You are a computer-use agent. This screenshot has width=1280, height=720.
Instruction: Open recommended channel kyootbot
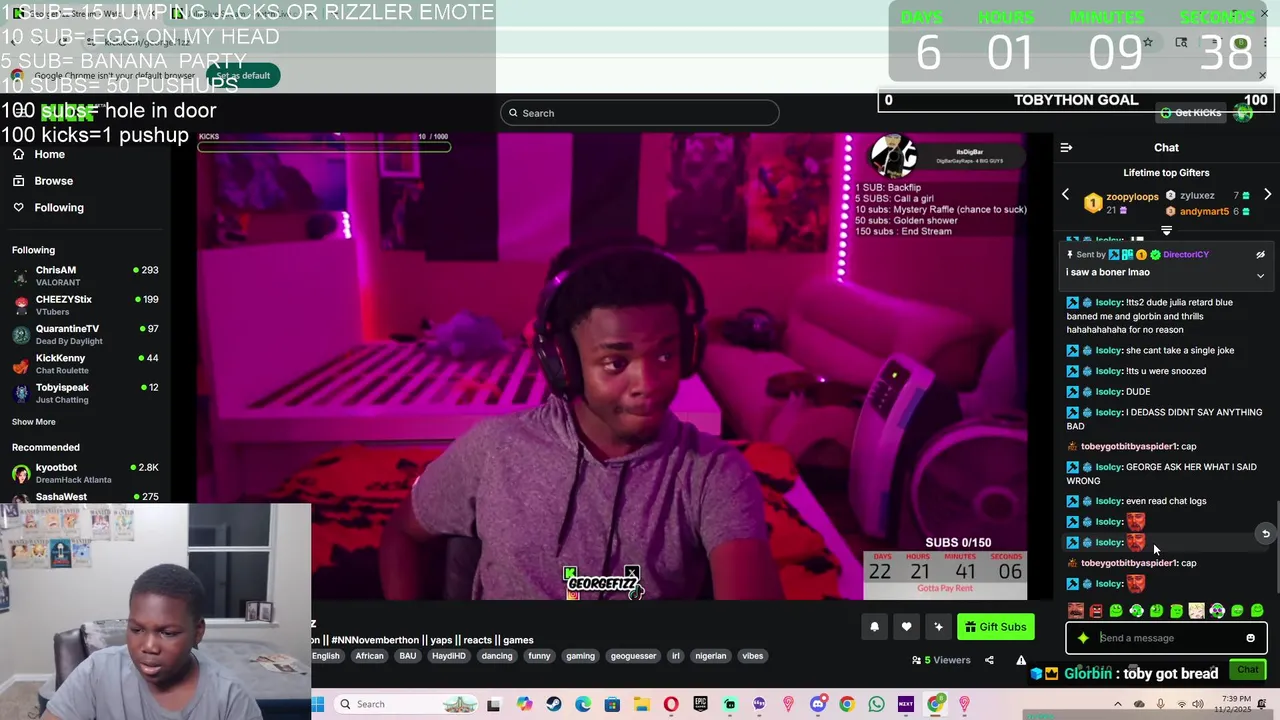click(85, 473)
